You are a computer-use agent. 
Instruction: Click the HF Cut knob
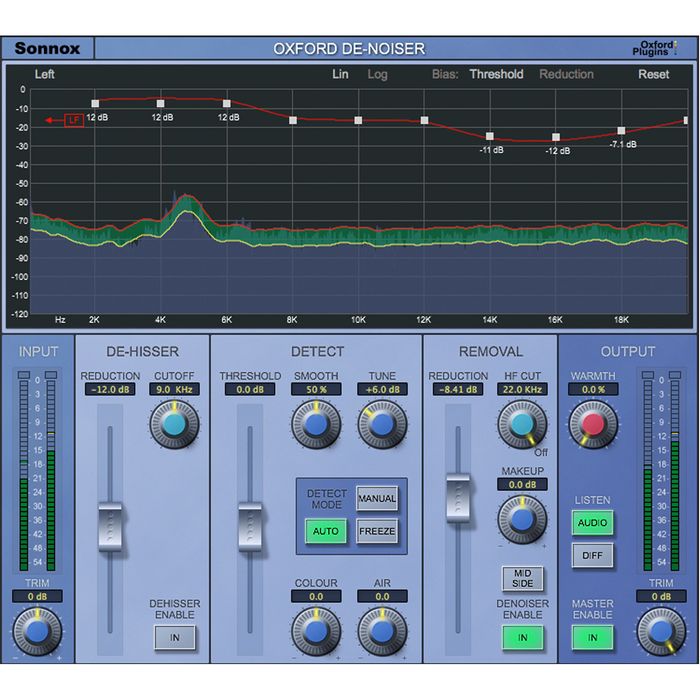(522, 424)
